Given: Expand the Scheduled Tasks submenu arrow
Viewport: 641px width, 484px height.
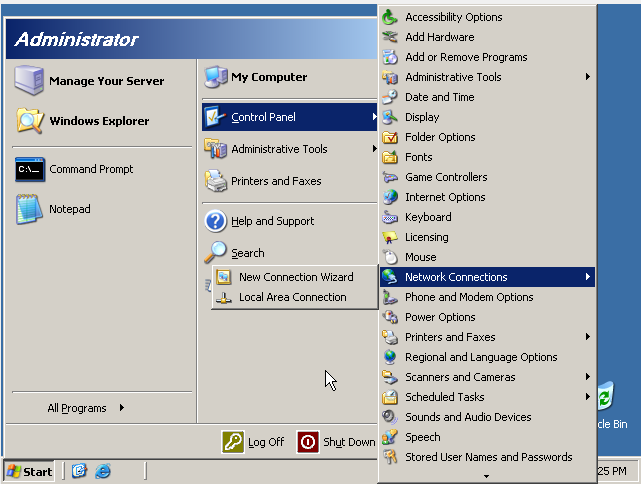Looking at the screenshot, I should click(588, 397).
